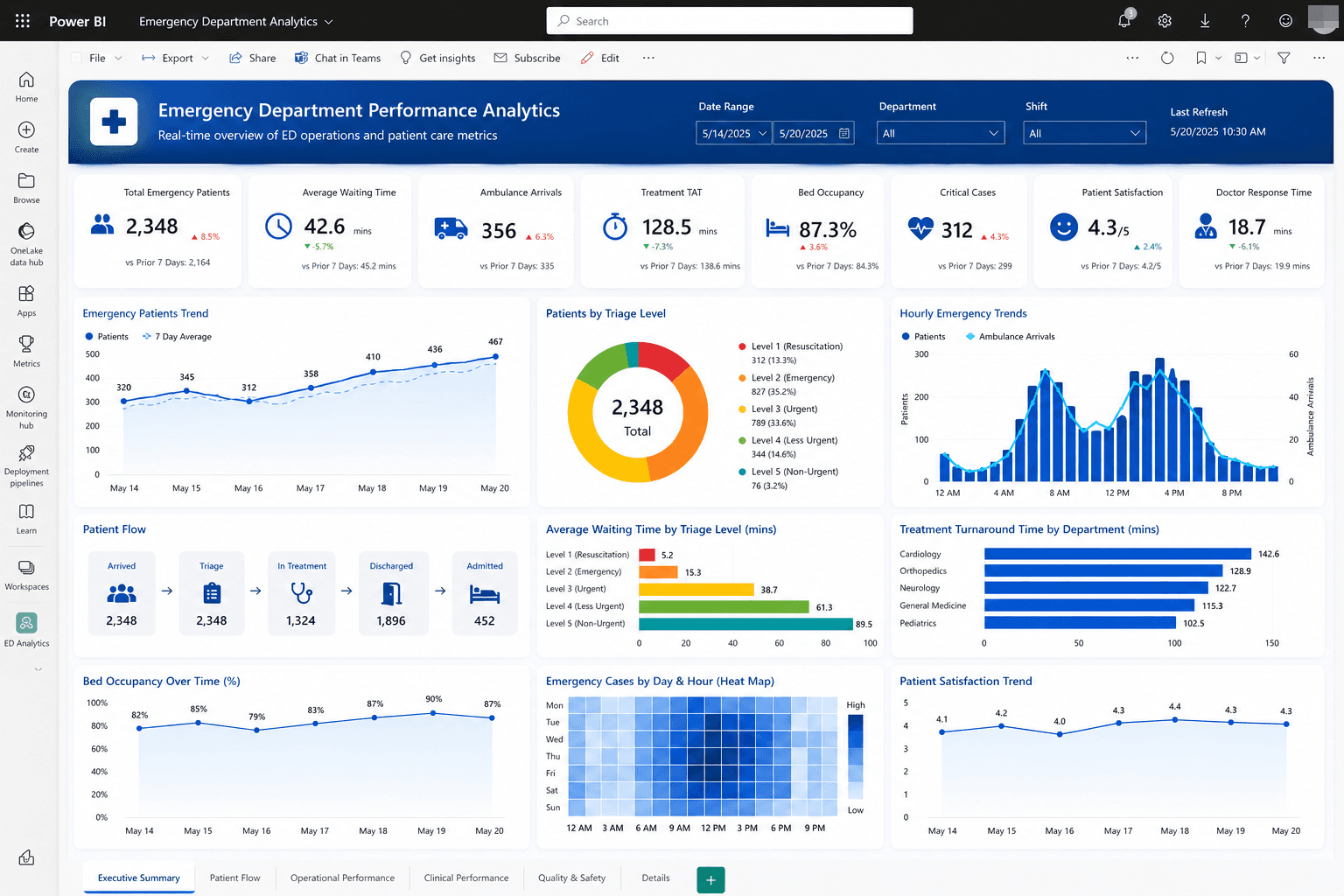Image resolution: width=1344 pixels, height=896 pixels.
Task: Click the view layout icon in toolbar
Action: click(1241, 58)
